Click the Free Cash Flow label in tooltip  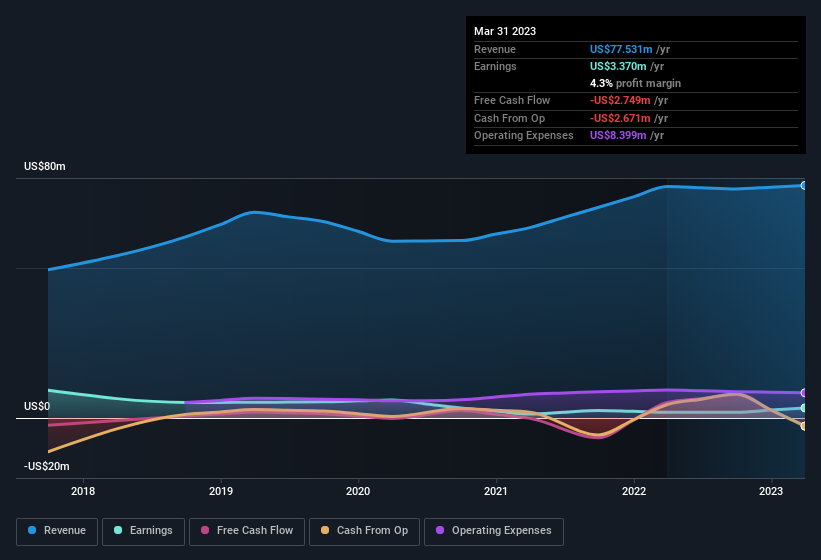[x=512, y=100]
